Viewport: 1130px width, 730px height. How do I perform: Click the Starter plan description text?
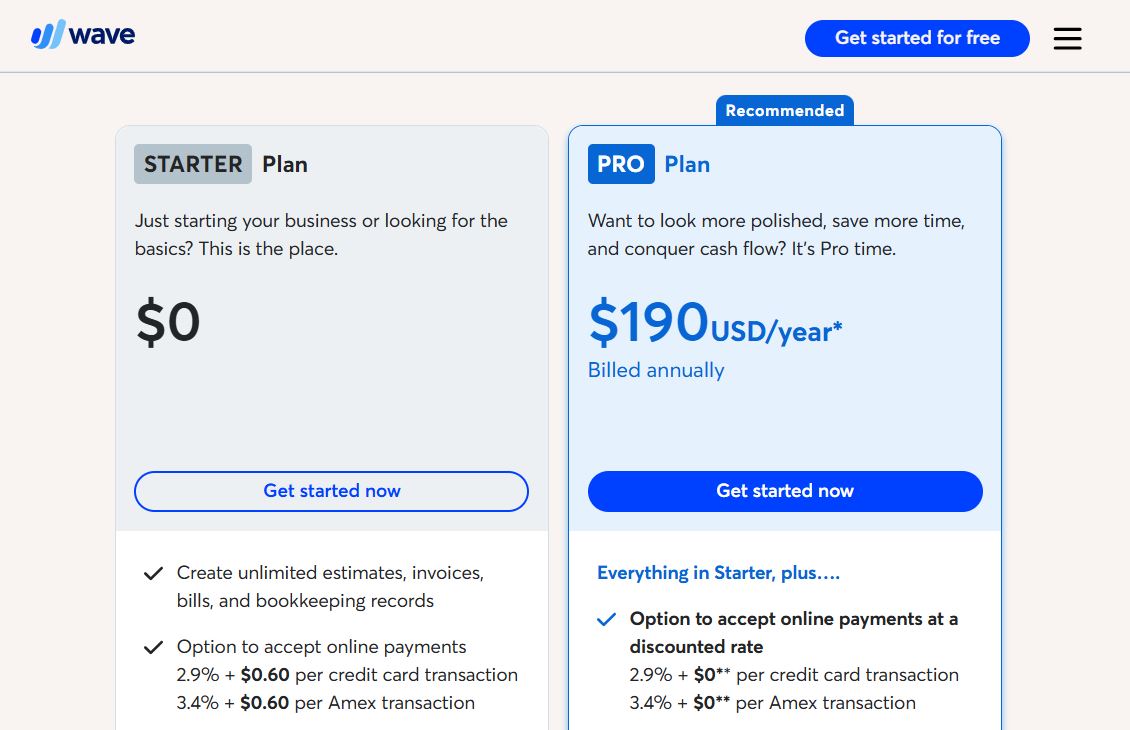pyautogui.click(x=321, y=234)
